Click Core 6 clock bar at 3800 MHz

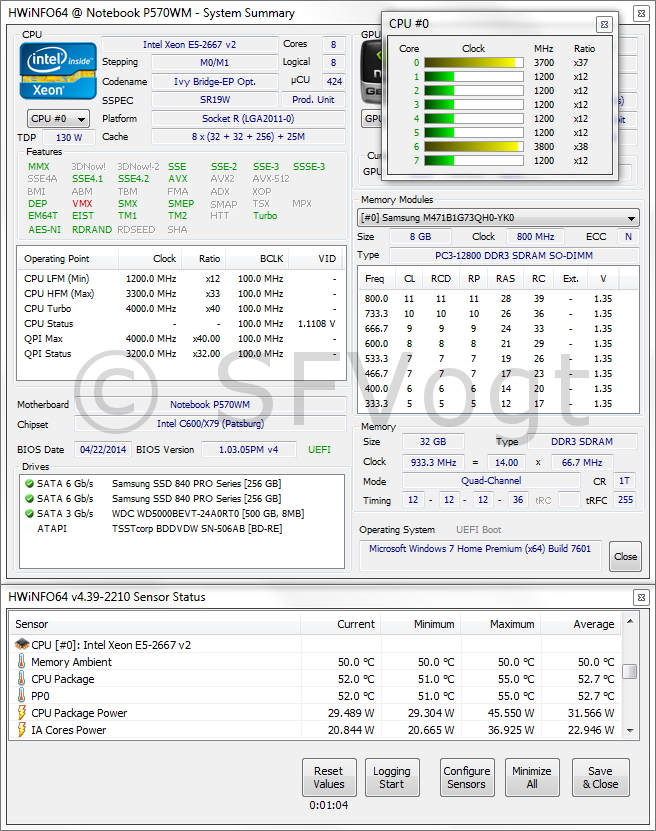point(474,146)
